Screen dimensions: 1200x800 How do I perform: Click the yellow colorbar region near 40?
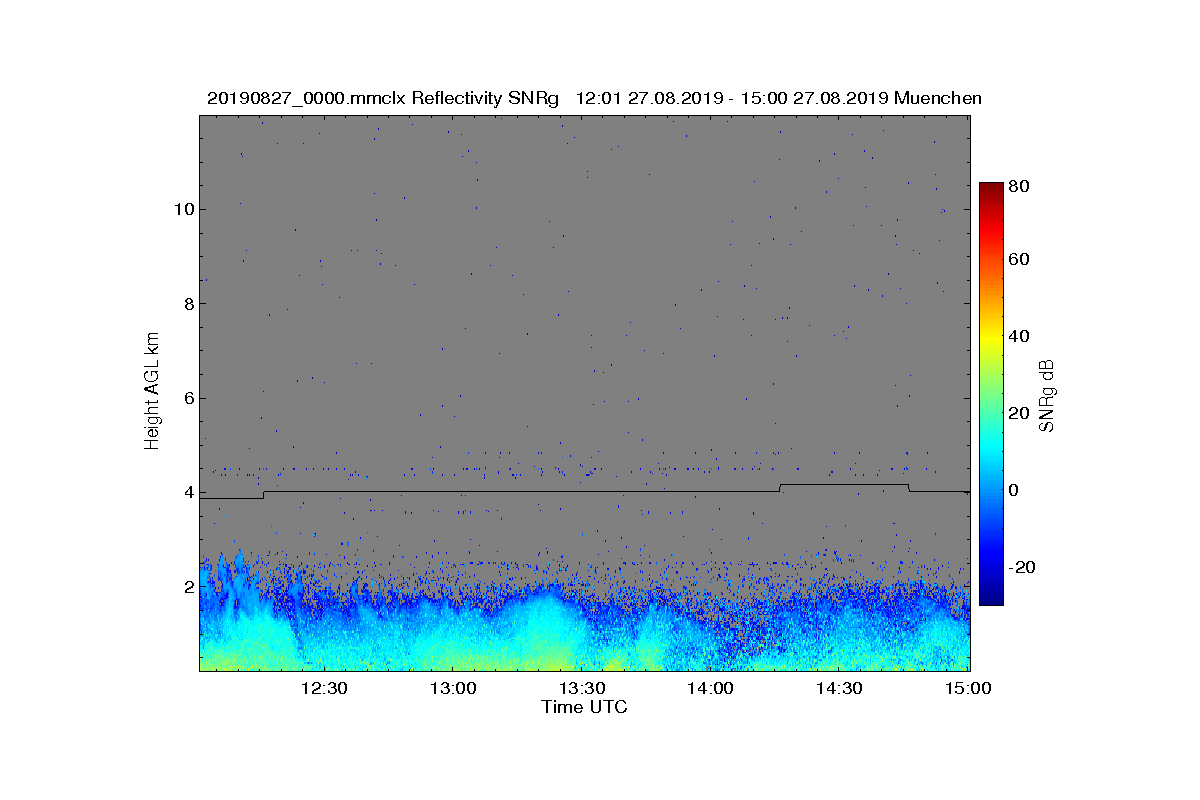(x=991, y=336)
